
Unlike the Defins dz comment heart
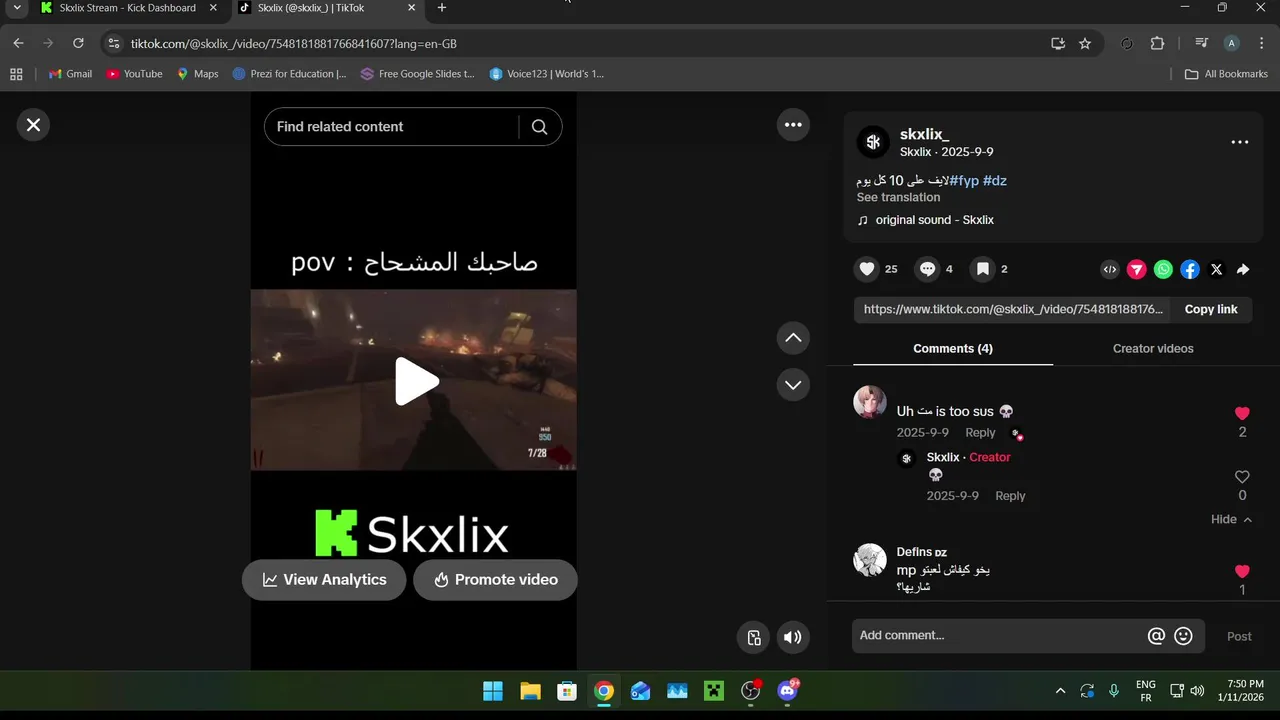pyautogui.click(x=1242, y=572)
